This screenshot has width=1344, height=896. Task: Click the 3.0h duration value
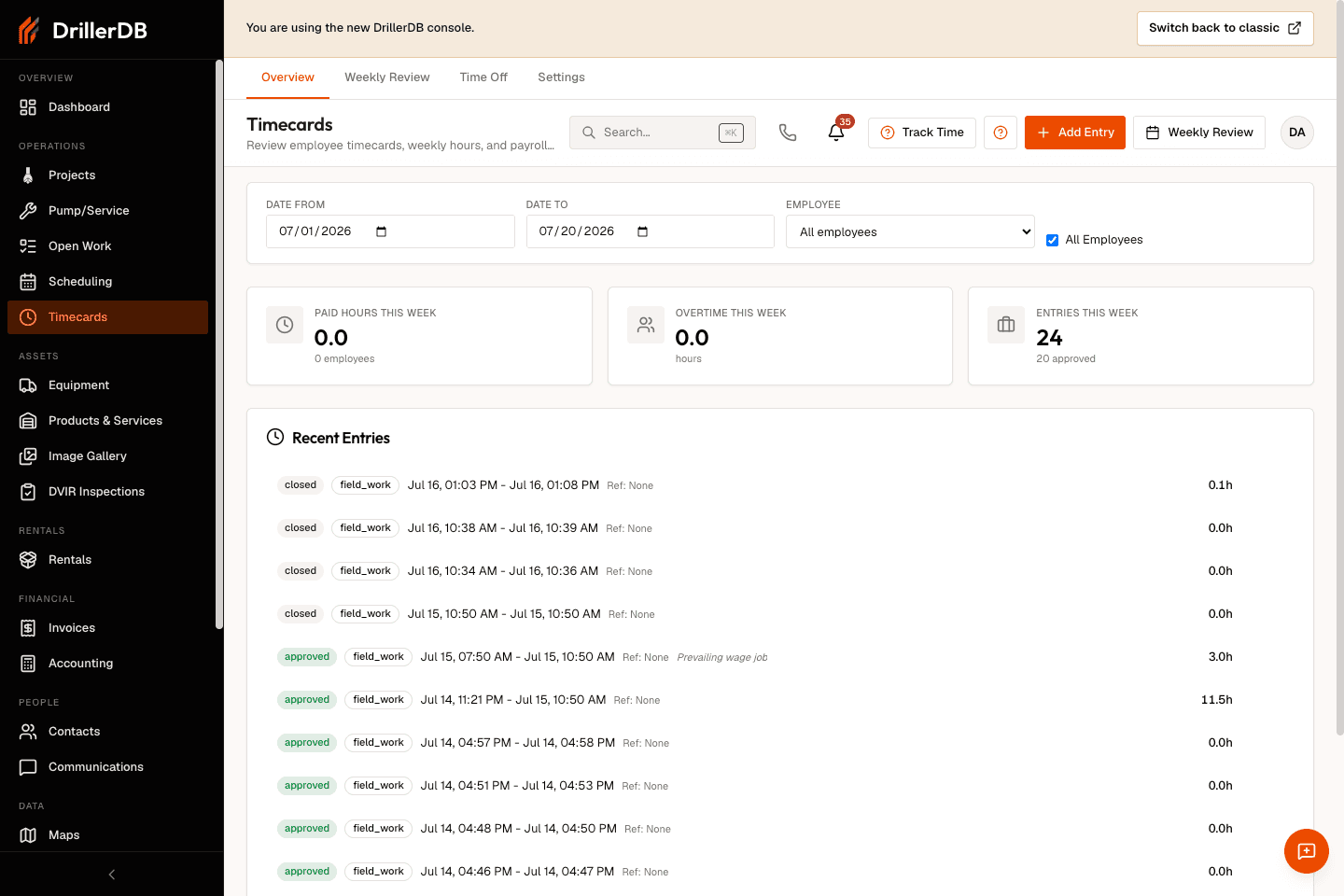(x=1220, y=657)
